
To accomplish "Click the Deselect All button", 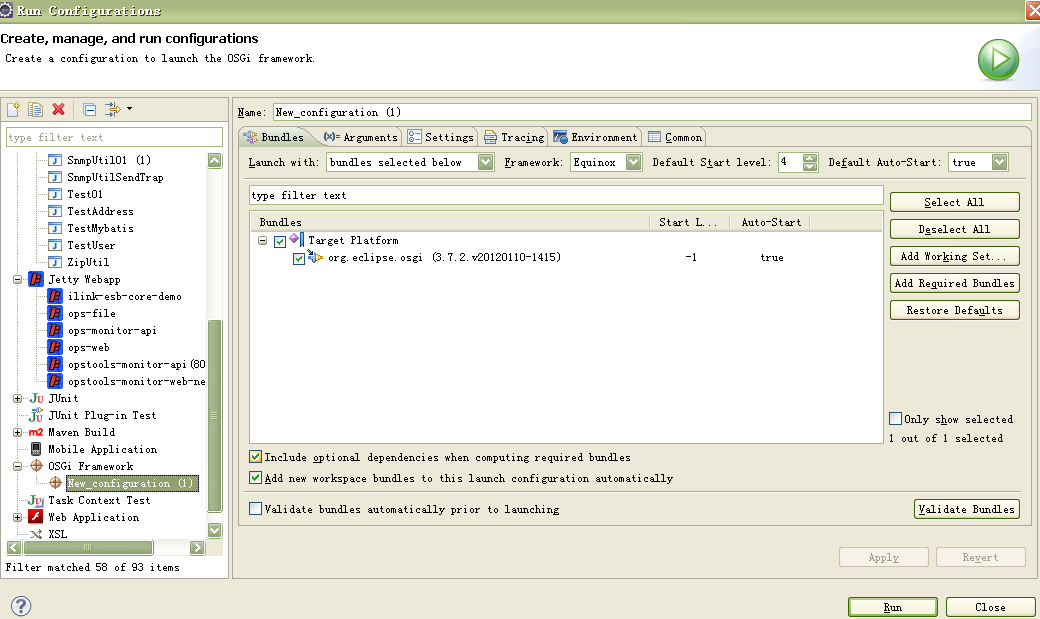I will 954,230.
